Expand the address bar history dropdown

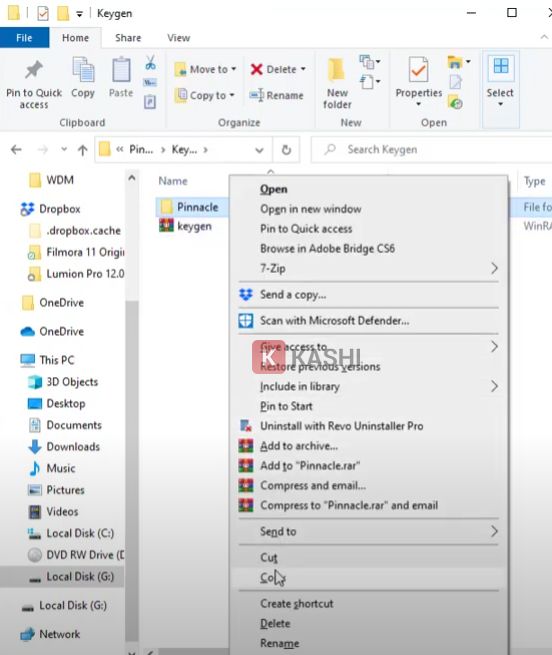259,150
